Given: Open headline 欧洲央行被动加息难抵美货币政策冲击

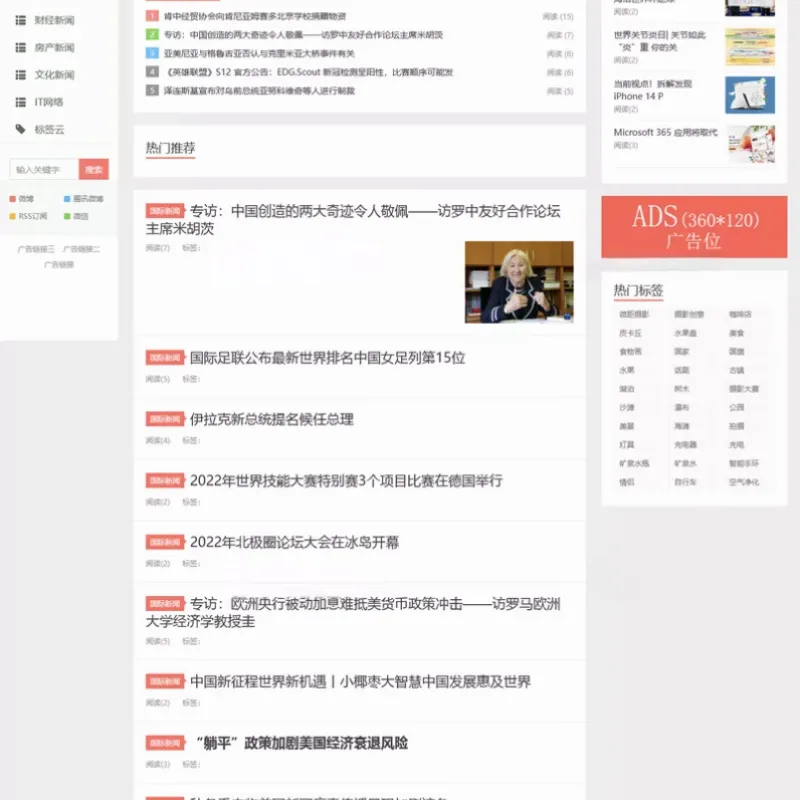Looking at the screenshot, I should point(353,613).
